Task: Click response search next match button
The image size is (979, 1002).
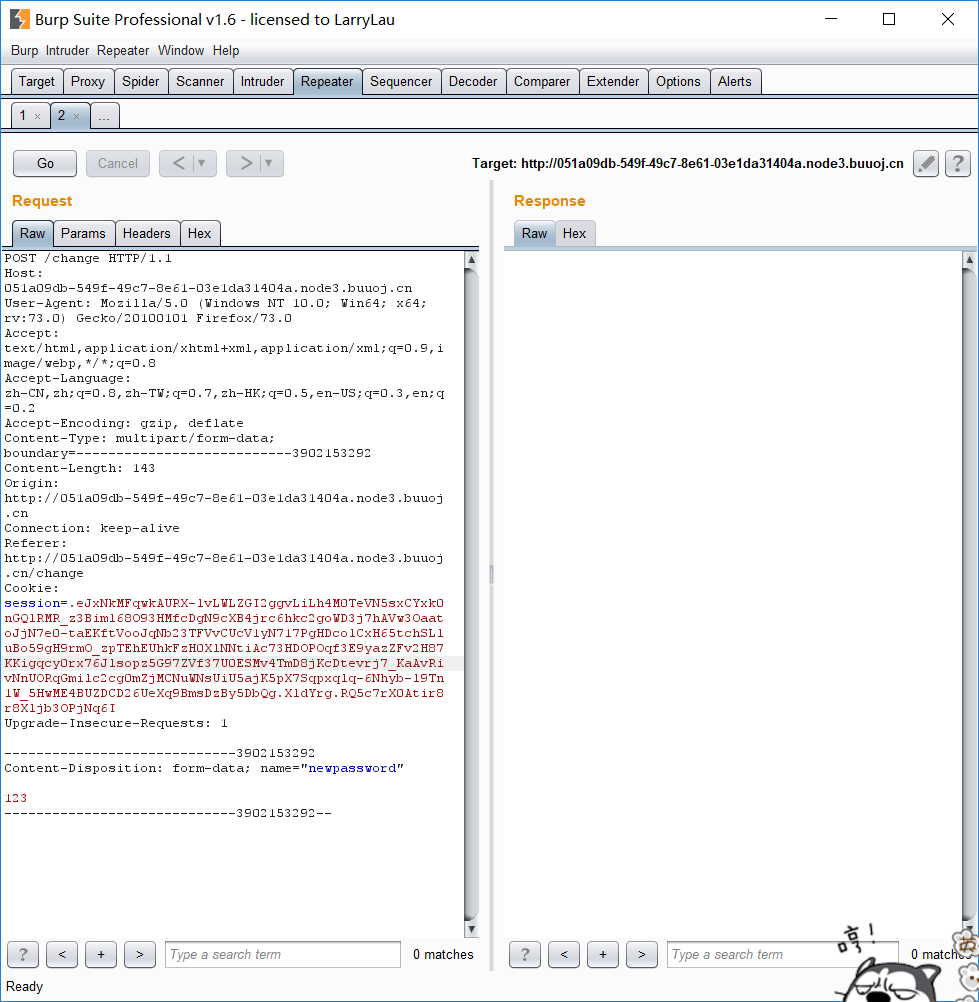Action: point(642,954)
